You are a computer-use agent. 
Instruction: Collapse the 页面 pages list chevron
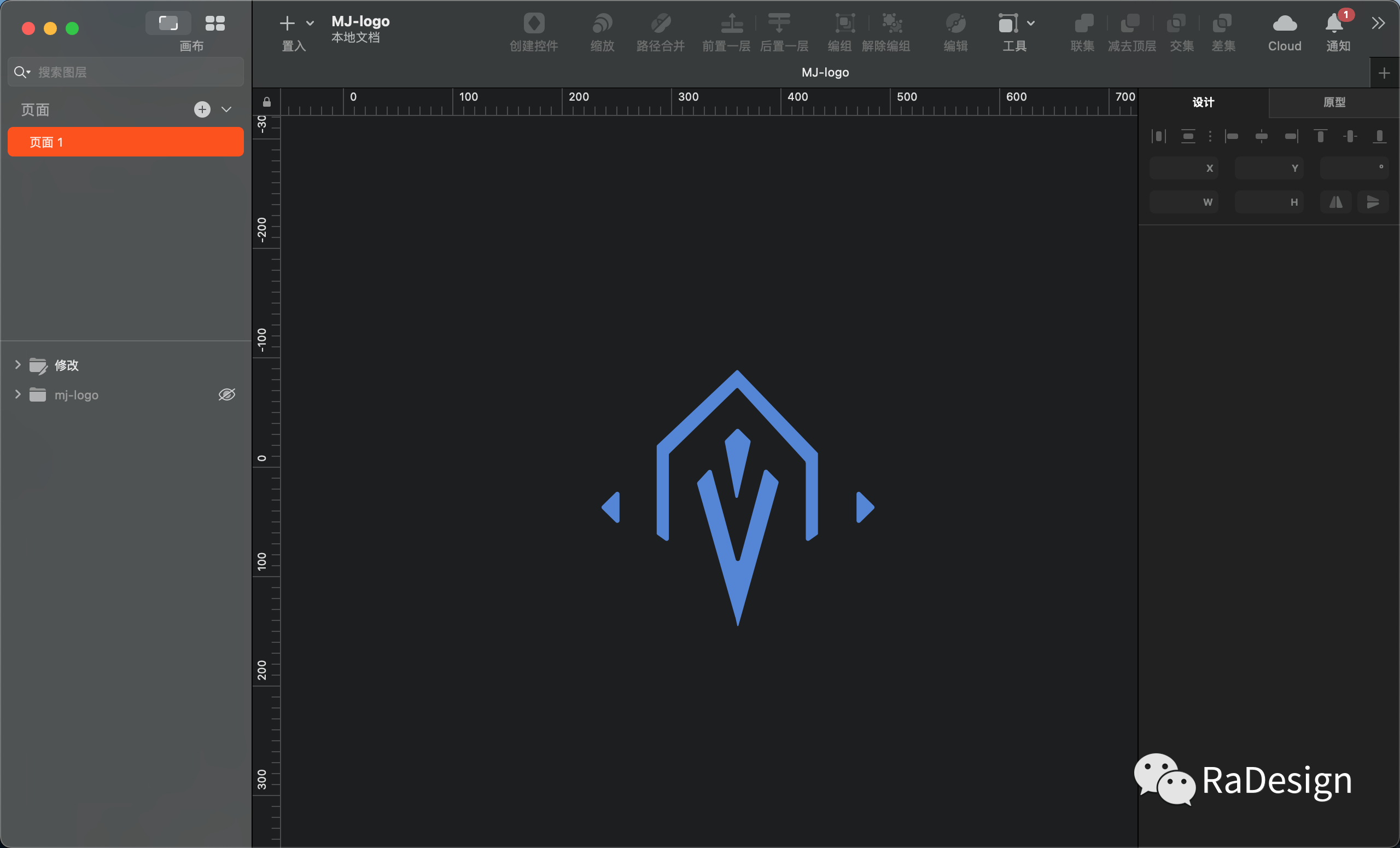226,109
